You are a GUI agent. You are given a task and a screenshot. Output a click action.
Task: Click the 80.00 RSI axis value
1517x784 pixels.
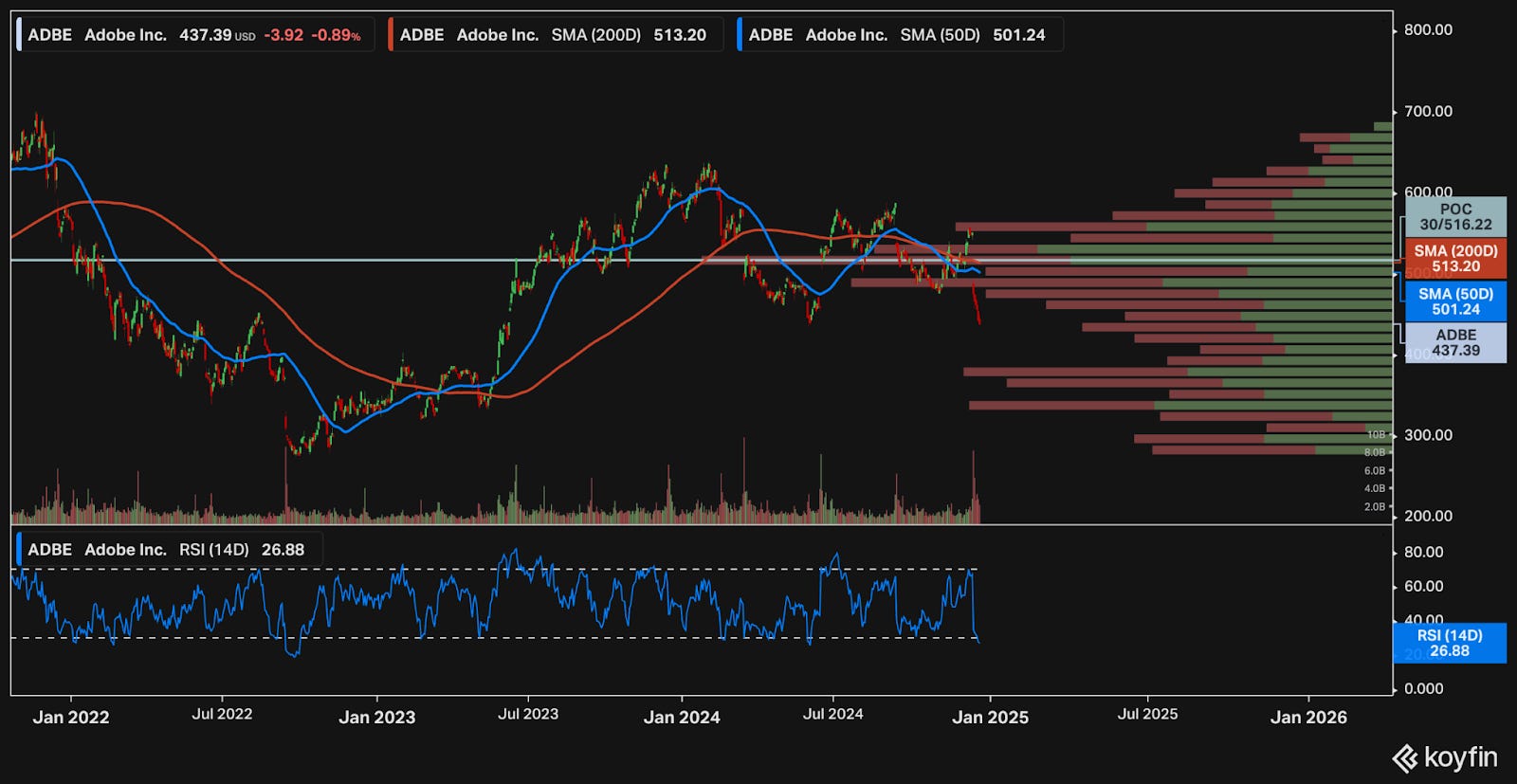(1423, 553)
